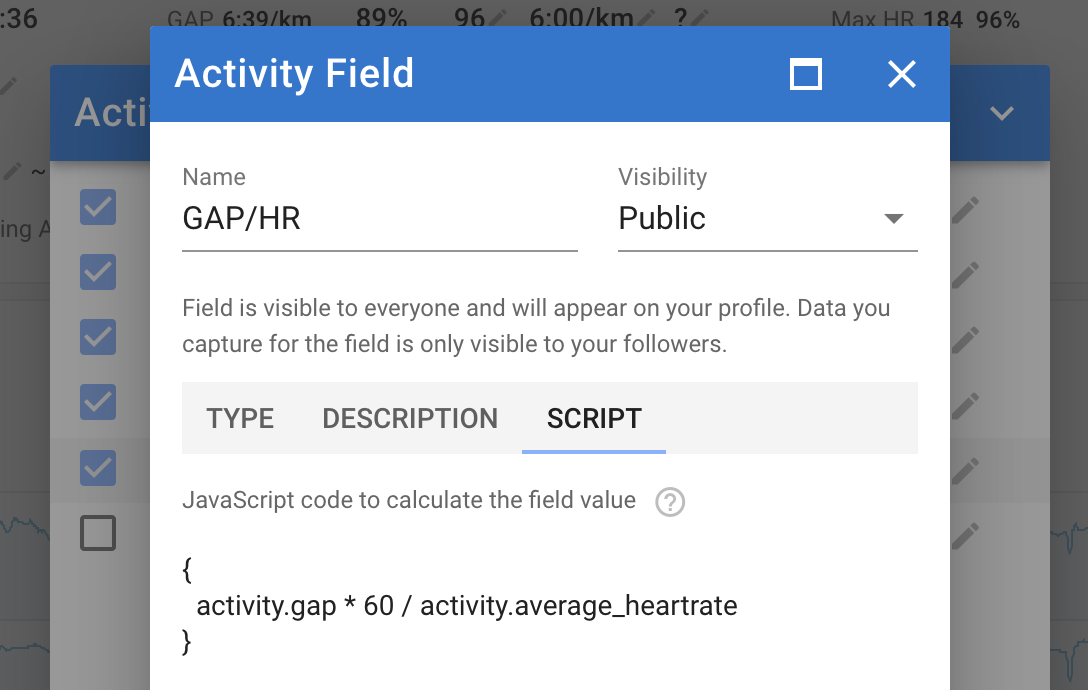
Task: Switch to the DESCRIPTION tab
Action: [410, 419]
